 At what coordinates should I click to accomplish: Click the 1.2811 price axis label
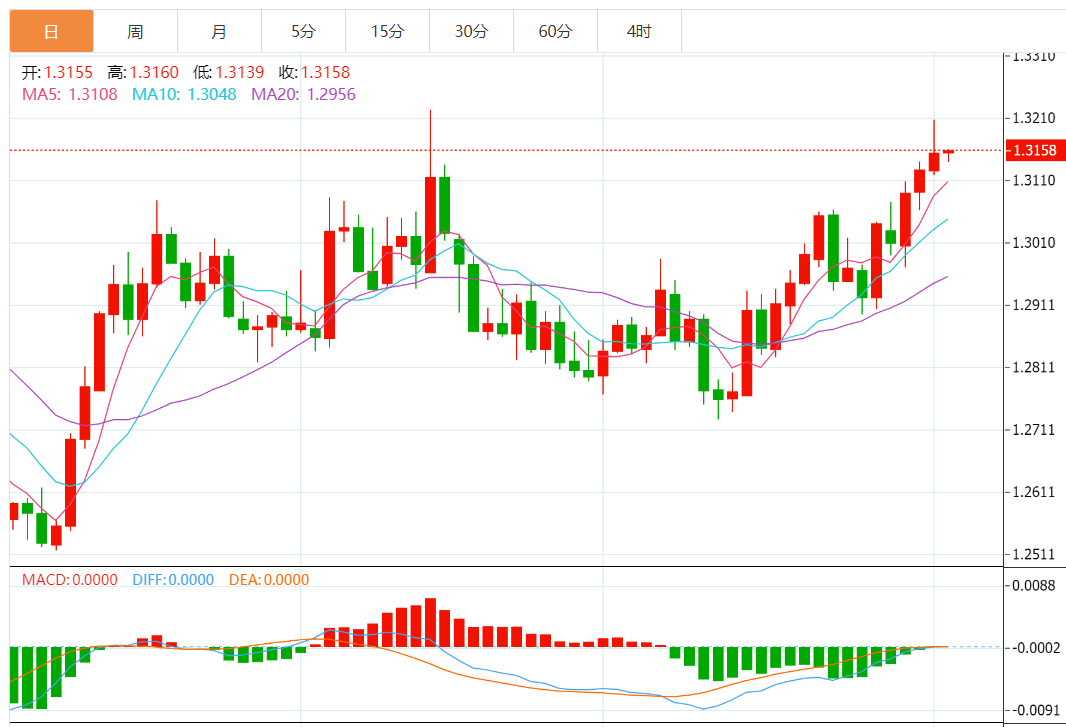coord(1033,367)
